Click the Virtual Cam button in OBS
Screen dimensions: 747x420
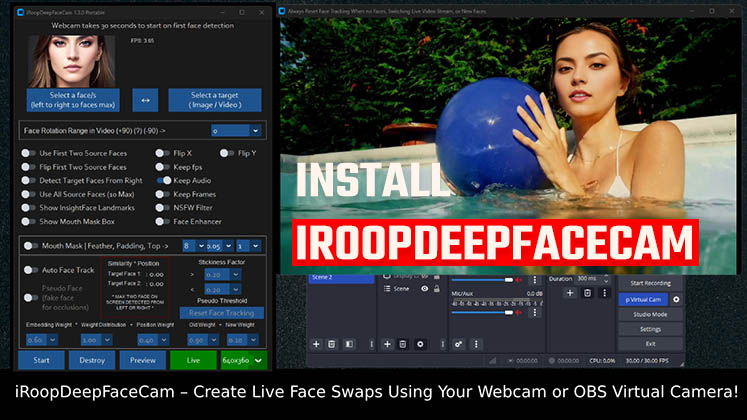(643, 300)
